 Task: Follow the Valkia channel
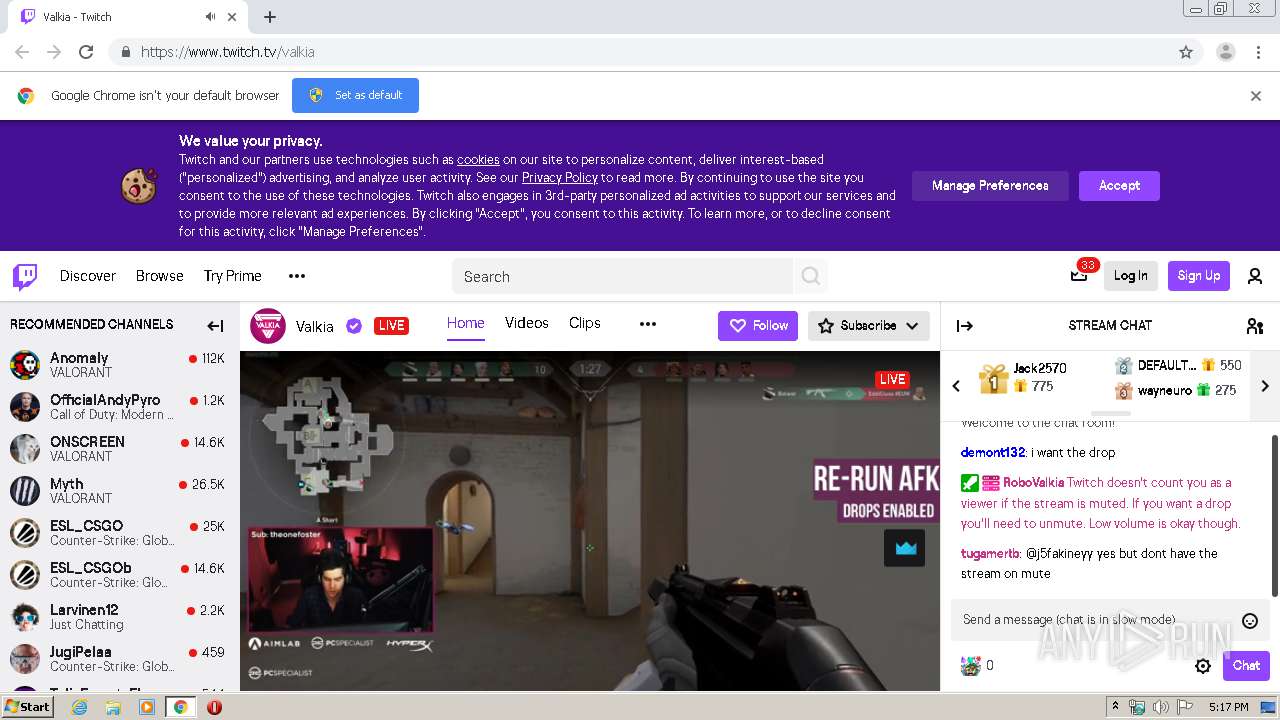coord(757,326)
